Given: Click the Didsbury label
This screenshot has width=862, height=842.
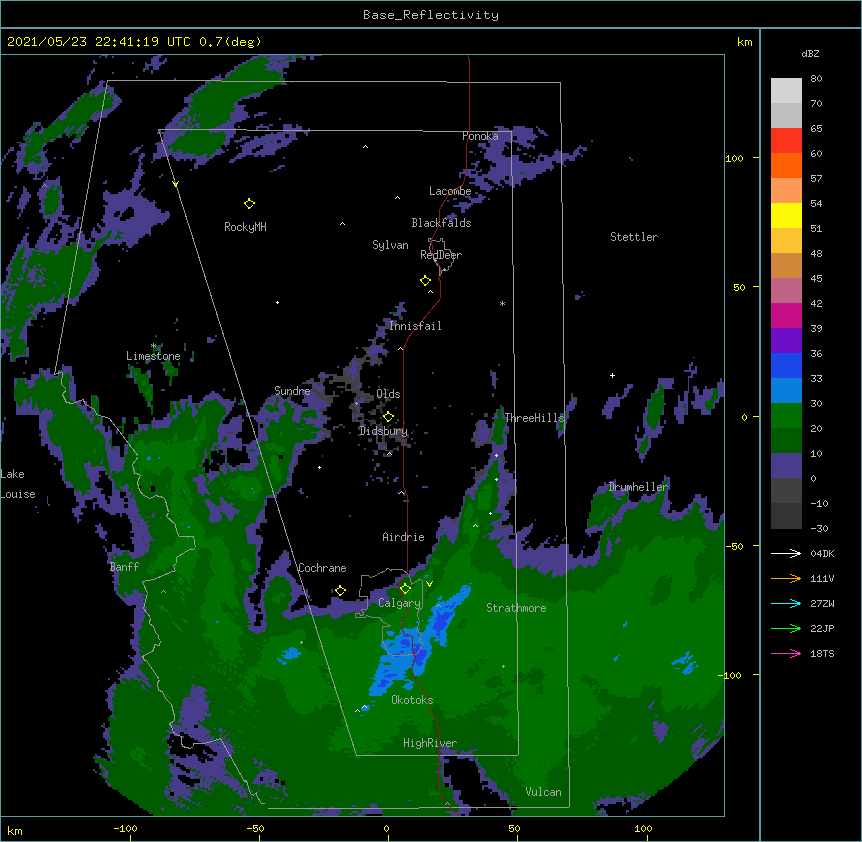Looking at the screenshot, I should pyautogui.click(x=383, y=431).
